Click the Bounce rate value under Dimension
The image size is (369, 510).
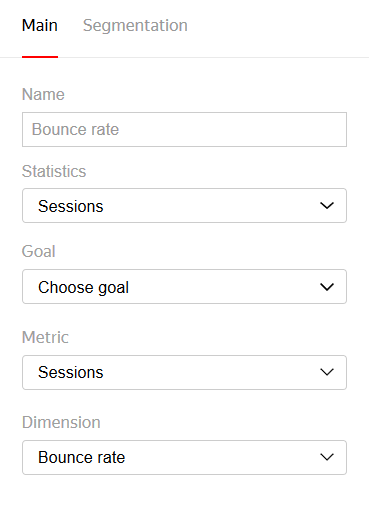(x=82, y=457)
